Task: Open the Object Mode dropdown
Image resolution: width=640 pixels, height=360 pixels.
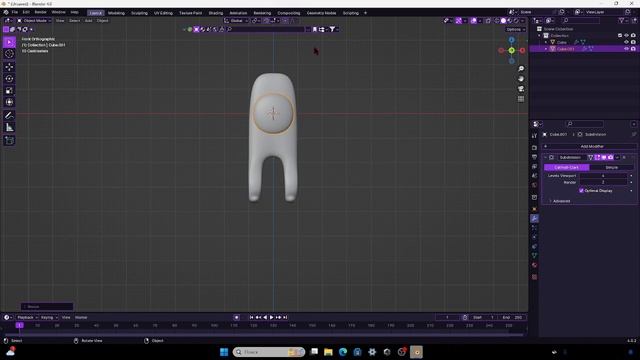Action: (34, 20)
